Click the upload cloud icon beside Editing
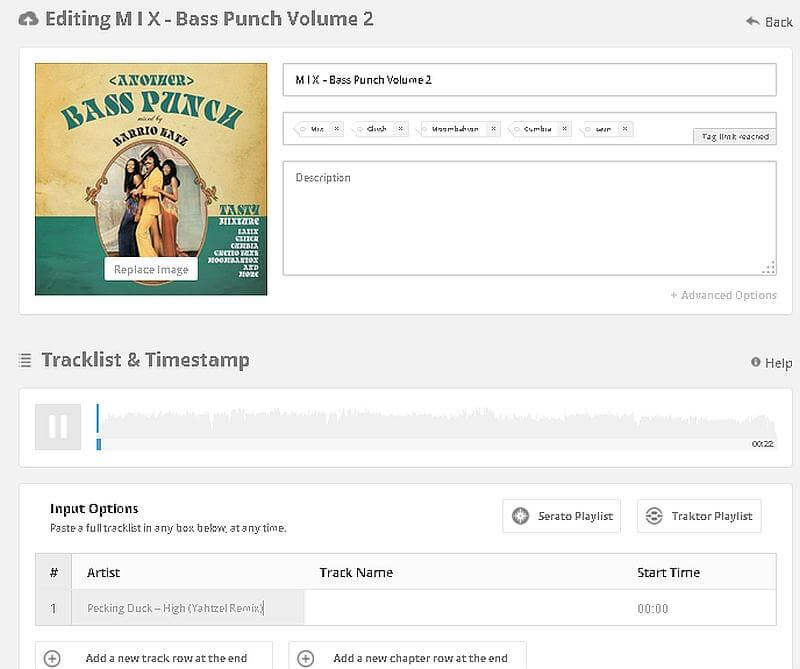 [29, 19]
